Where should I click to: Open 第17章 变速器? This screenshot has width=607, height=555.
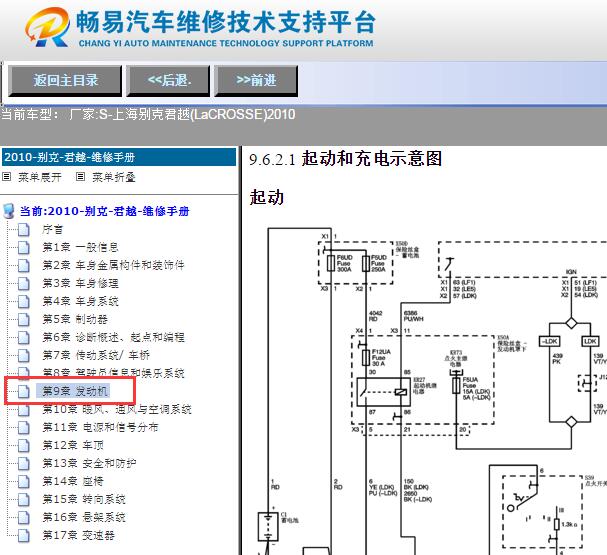78,536
